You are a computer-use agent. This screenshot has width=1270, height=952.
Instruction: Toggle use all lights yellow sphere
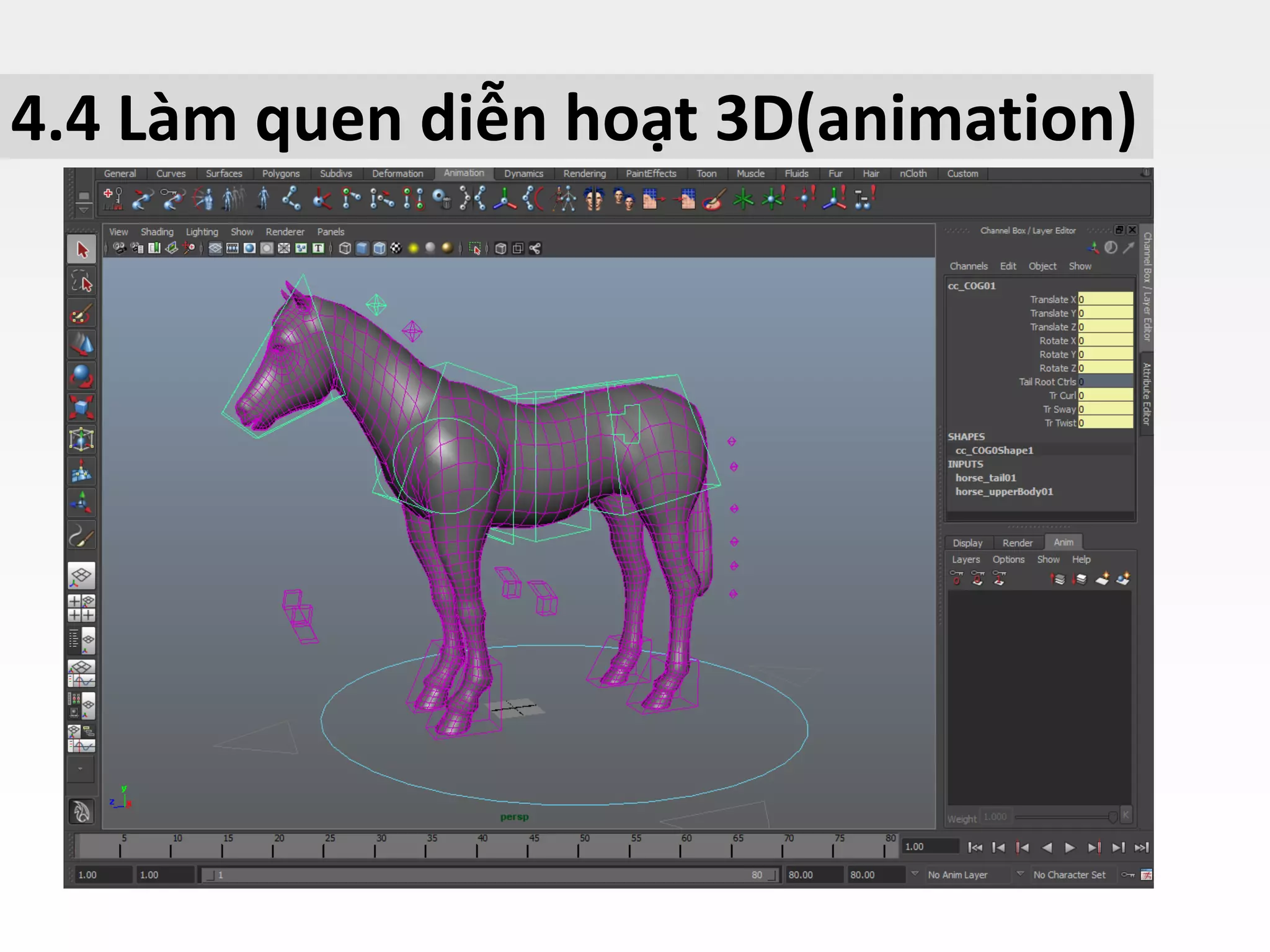[414, 249]
